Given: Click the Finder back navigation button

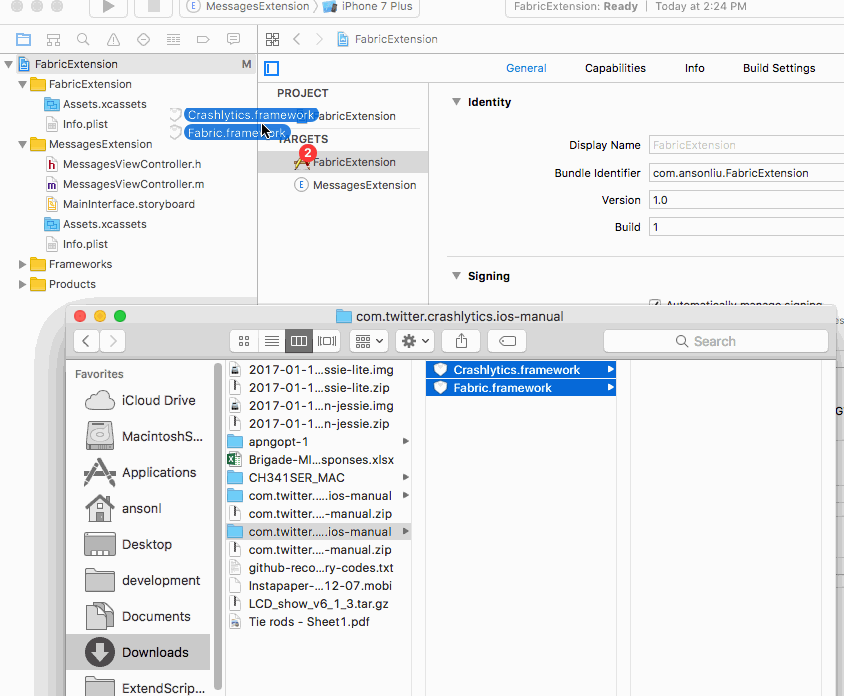Looking at the screenshot, I should (85, 340).
